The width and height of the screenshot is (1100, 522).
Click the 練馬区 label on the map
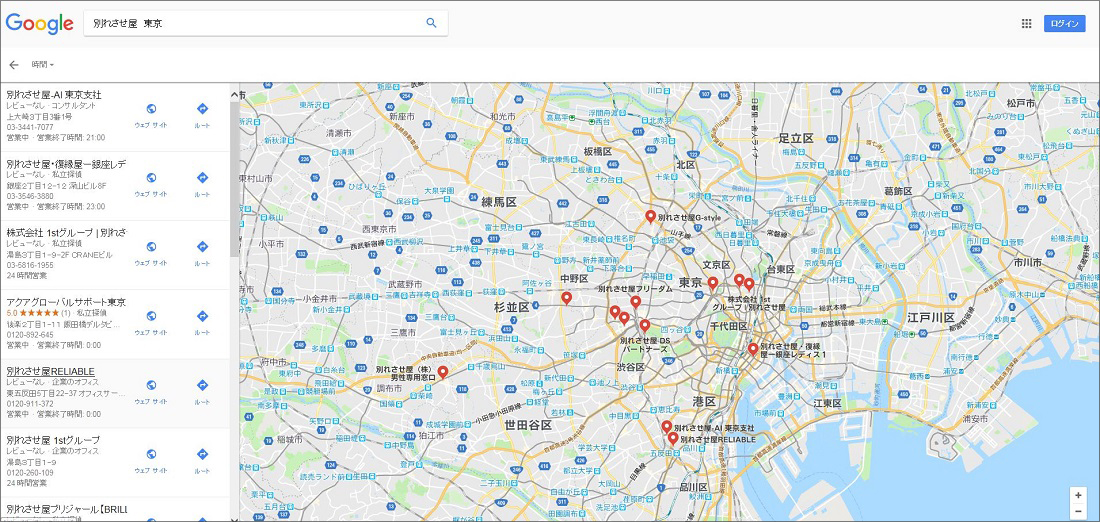pyautogui.click(x=499, y=202)
